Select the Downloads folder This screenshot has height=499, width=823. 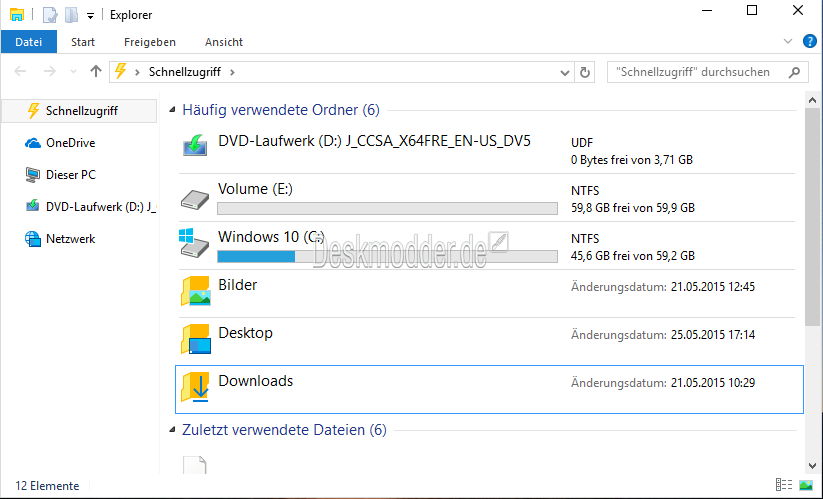pos(489,389)
